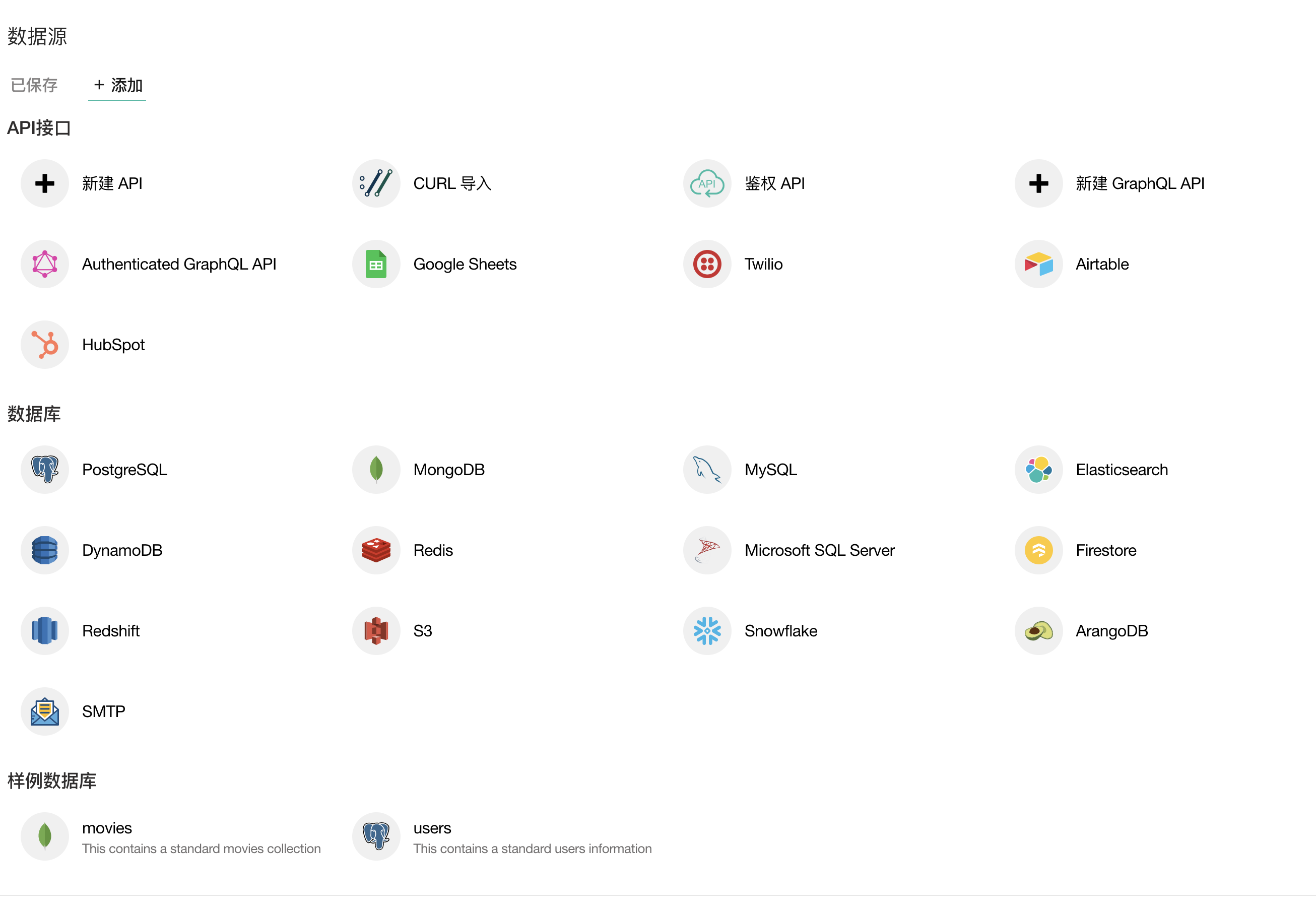Click the Microsoft SQL Server label
Image resolution: width=1316 pixels, height=909 pixels.
pos(819,550)
